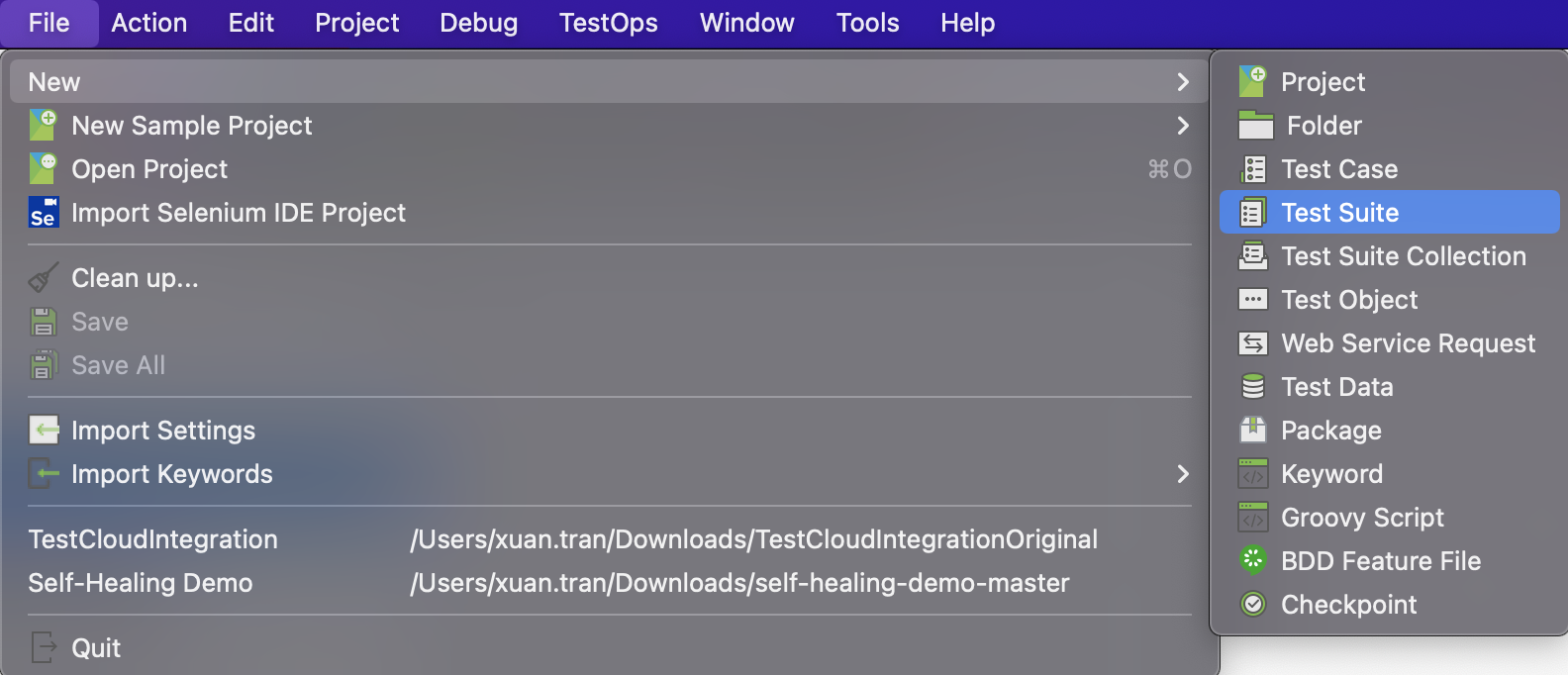
Task: Click the Test Data database icon
Action: coord(1253,387)
